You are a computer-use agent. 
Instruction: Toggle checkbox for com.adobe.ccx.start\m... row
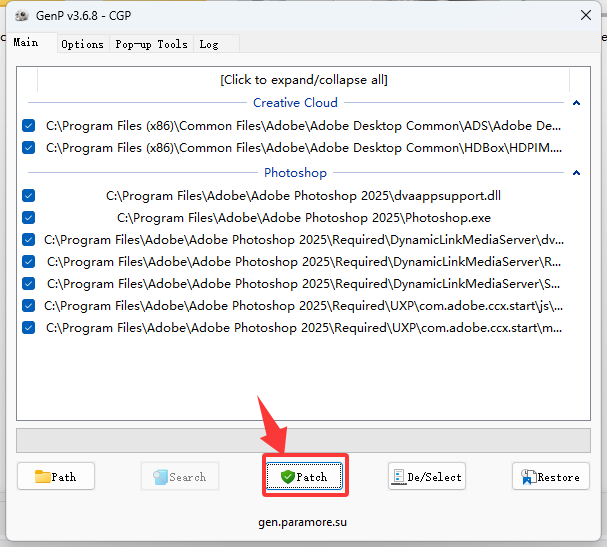click(x=29, y=328)
